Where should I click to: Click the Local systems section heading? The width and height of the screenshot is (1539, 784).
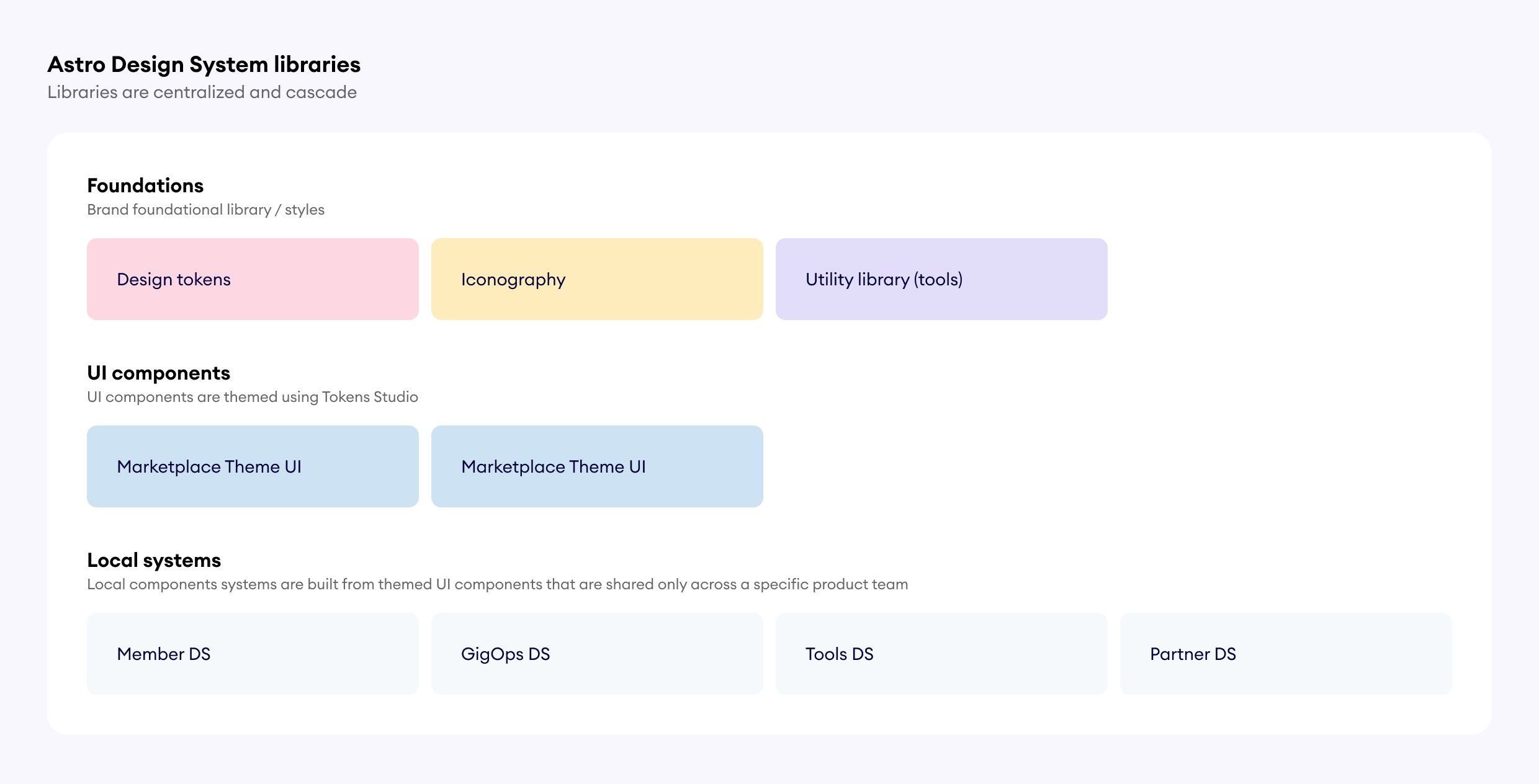click(154, 560)
